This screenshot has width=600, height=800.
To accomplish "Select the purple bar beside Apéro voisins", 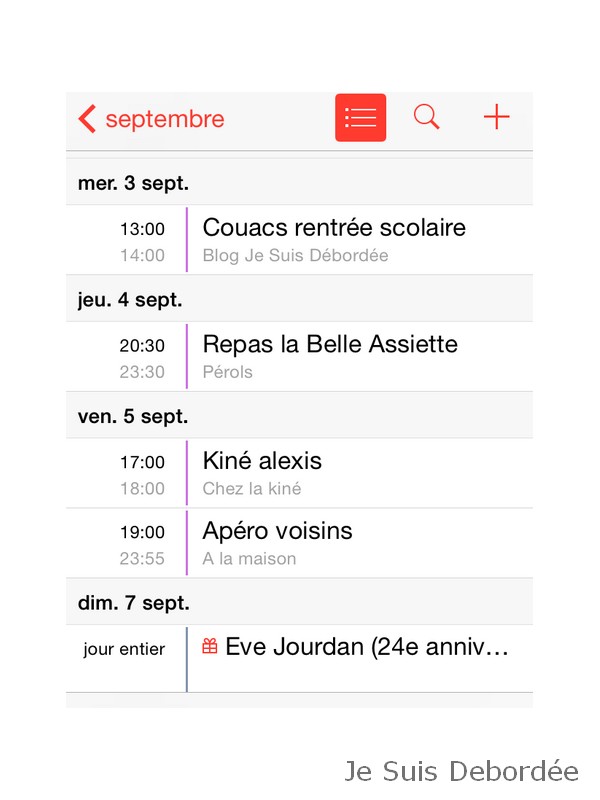I will click(x=187, y=542).
